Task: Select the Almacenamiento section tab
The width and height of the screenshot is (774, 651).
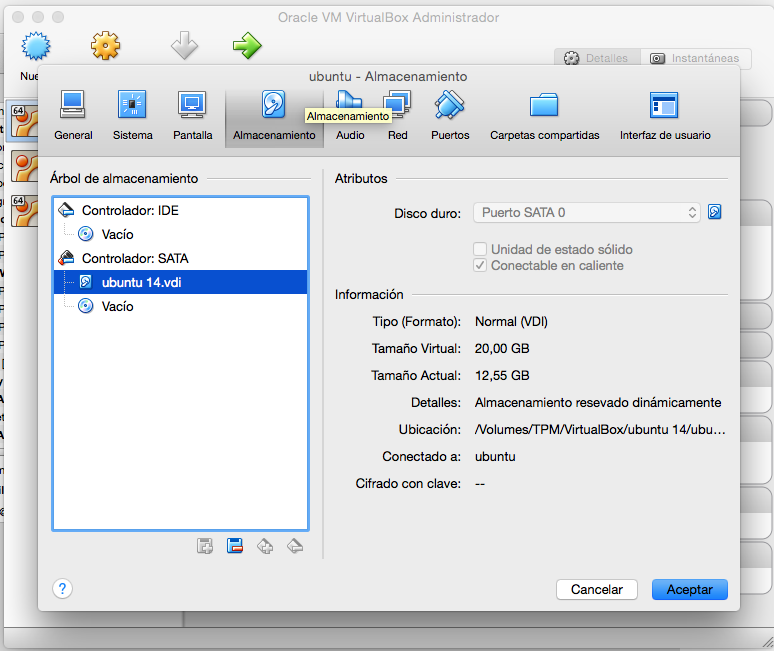Action: [274, 117]
